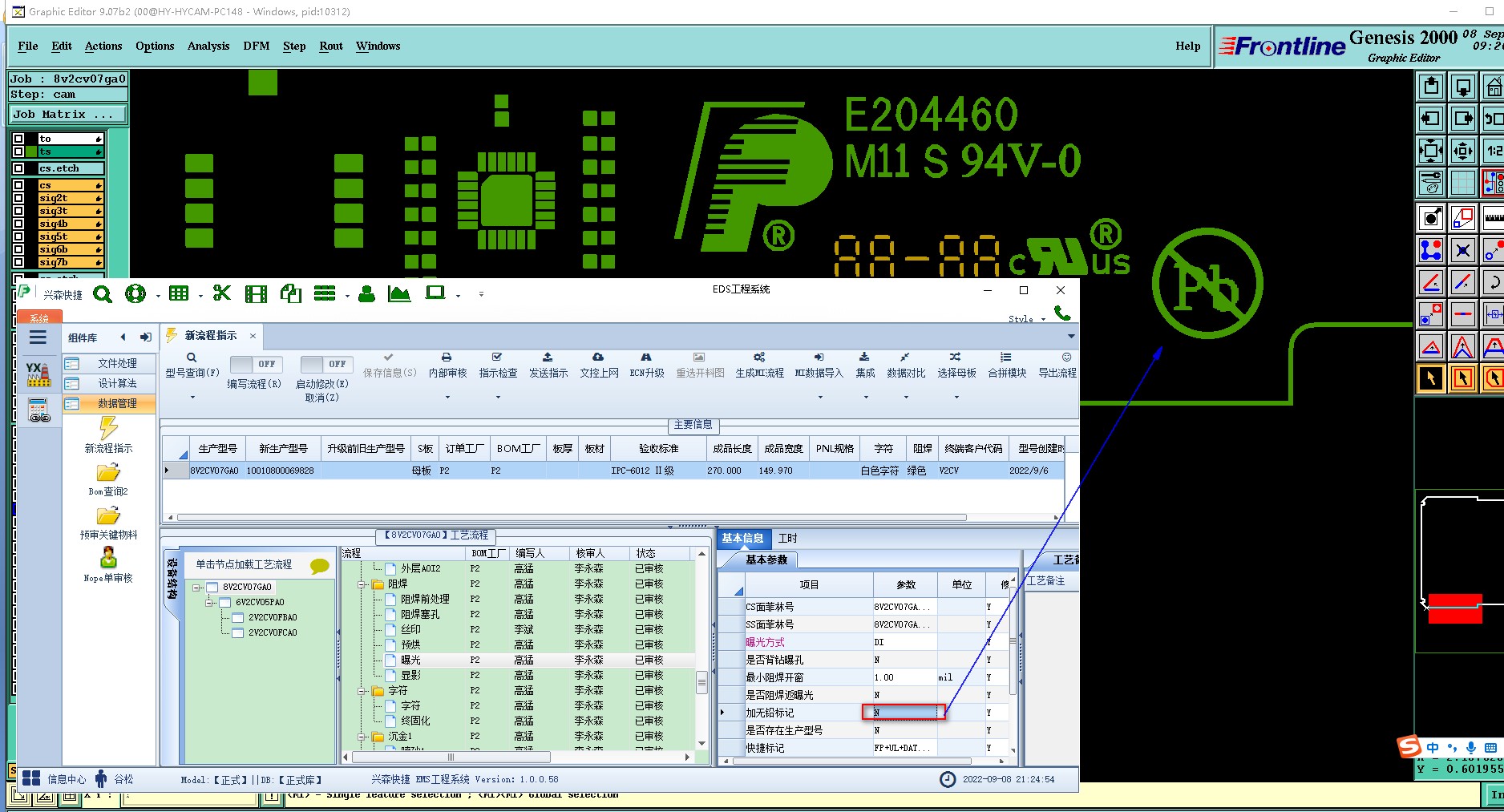Open the DFM menu
Viewport: 1504px width, 812px height.
257,46
